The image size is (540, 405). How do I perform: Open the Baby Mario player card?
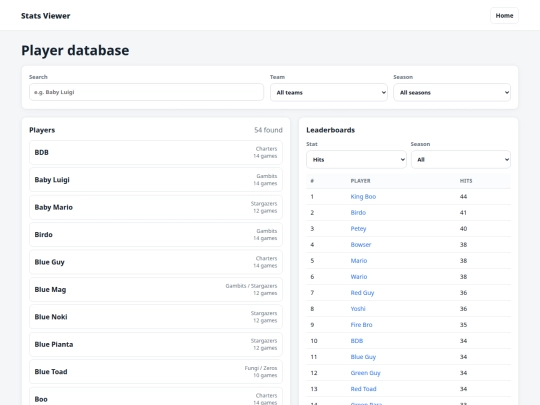click(156, 207)
